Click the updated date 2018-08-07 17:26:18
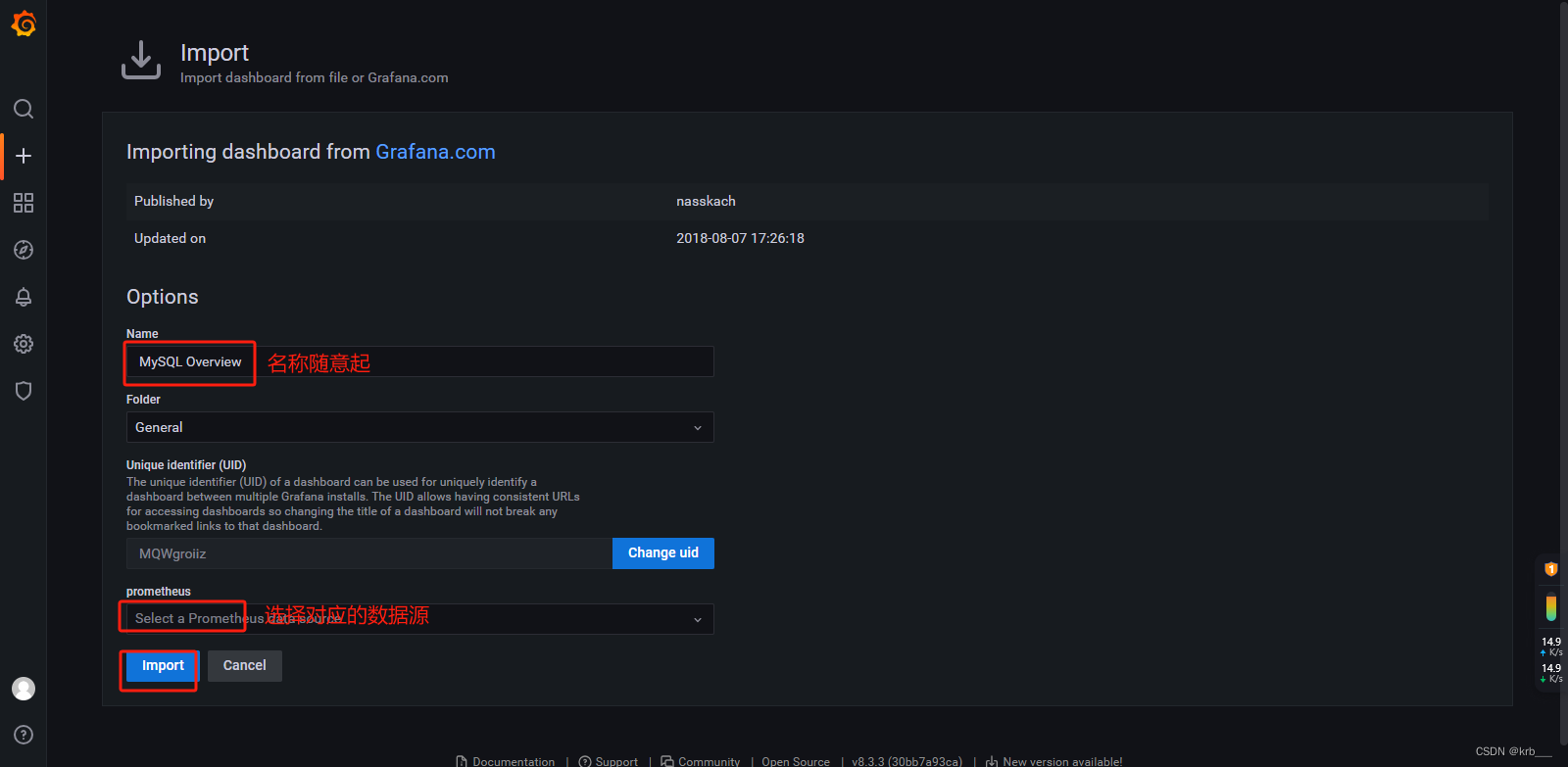 point(740,238)
